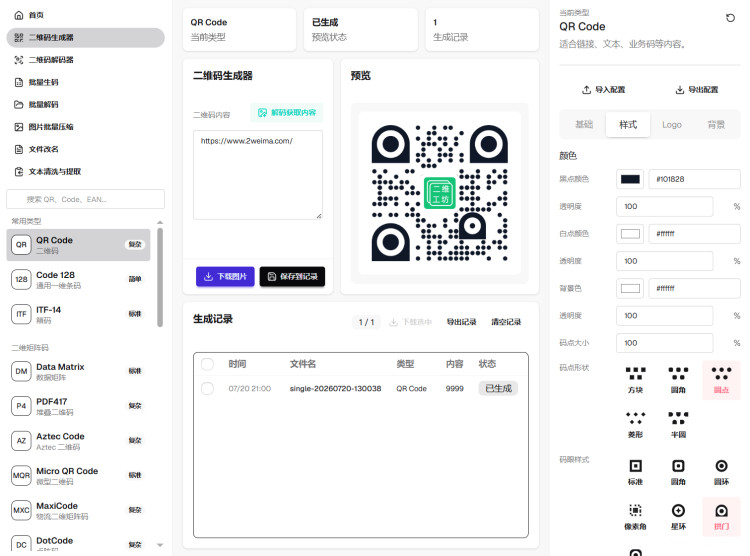
Task: Click the QR content text area
Action: coord(258,175)
